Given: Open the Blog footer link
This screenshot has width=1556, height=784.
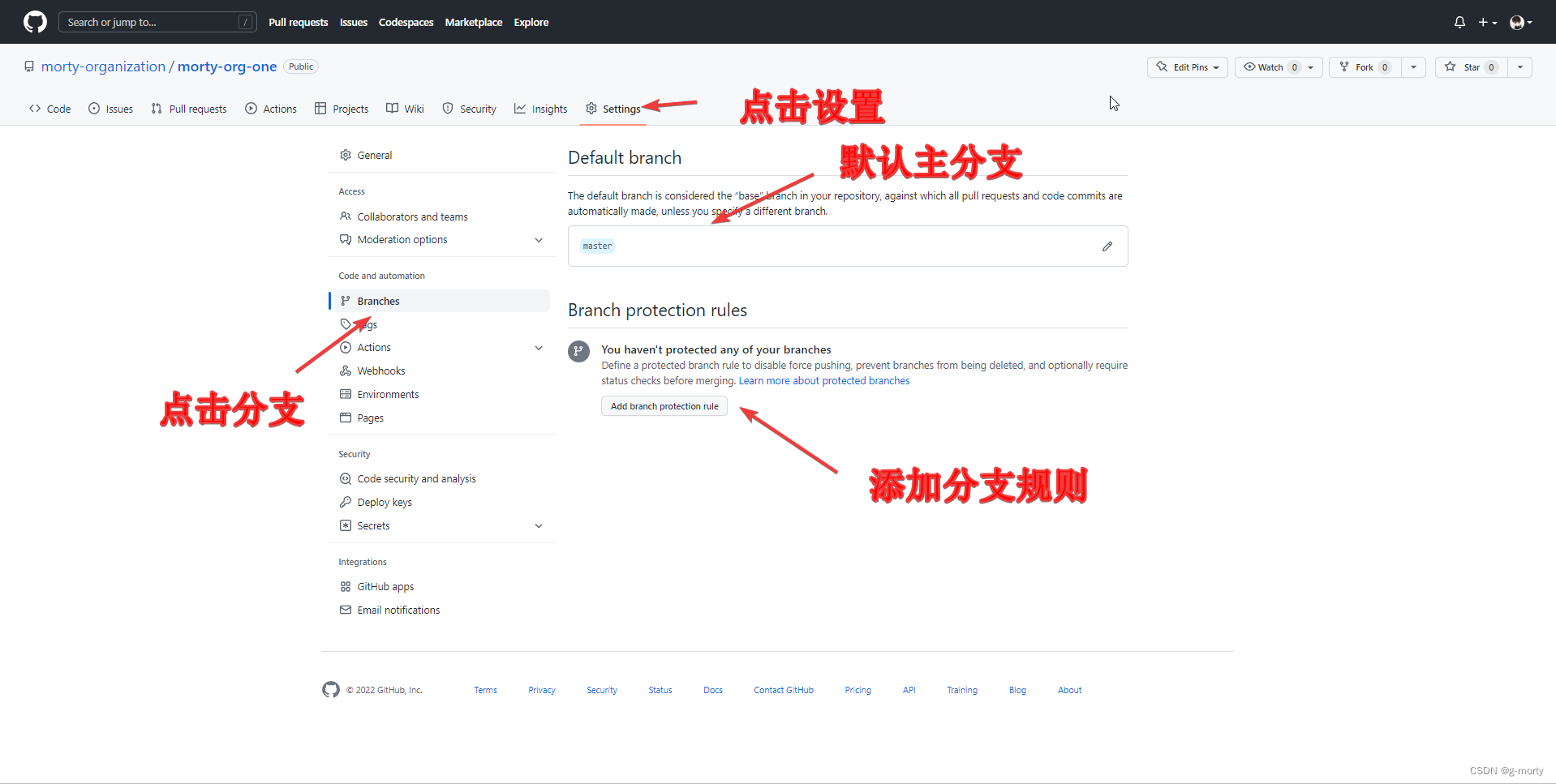Looking at the screenshot, I should pos(1017,690).
